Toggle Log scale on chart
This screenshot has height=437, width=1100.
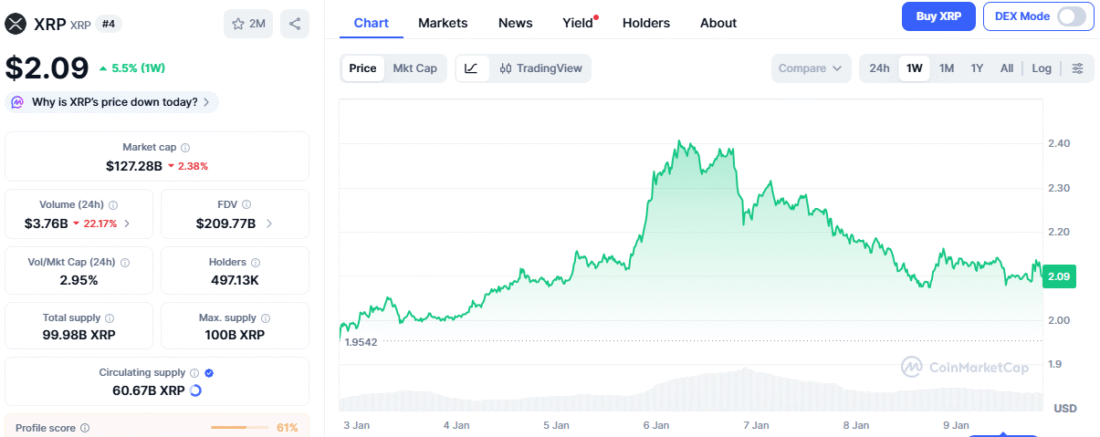point(1041,69)
